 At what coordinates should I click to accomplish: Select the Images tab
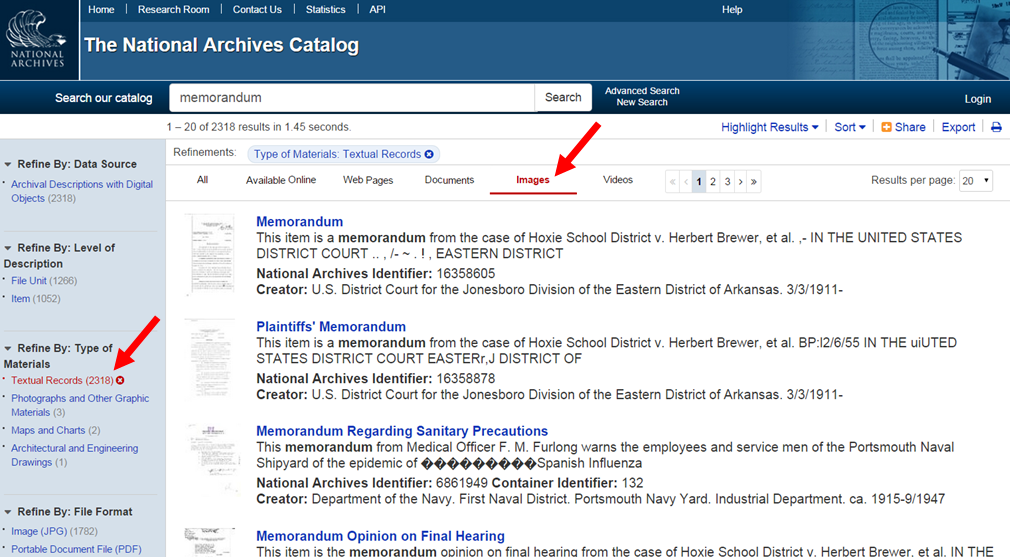coord(533,180)
